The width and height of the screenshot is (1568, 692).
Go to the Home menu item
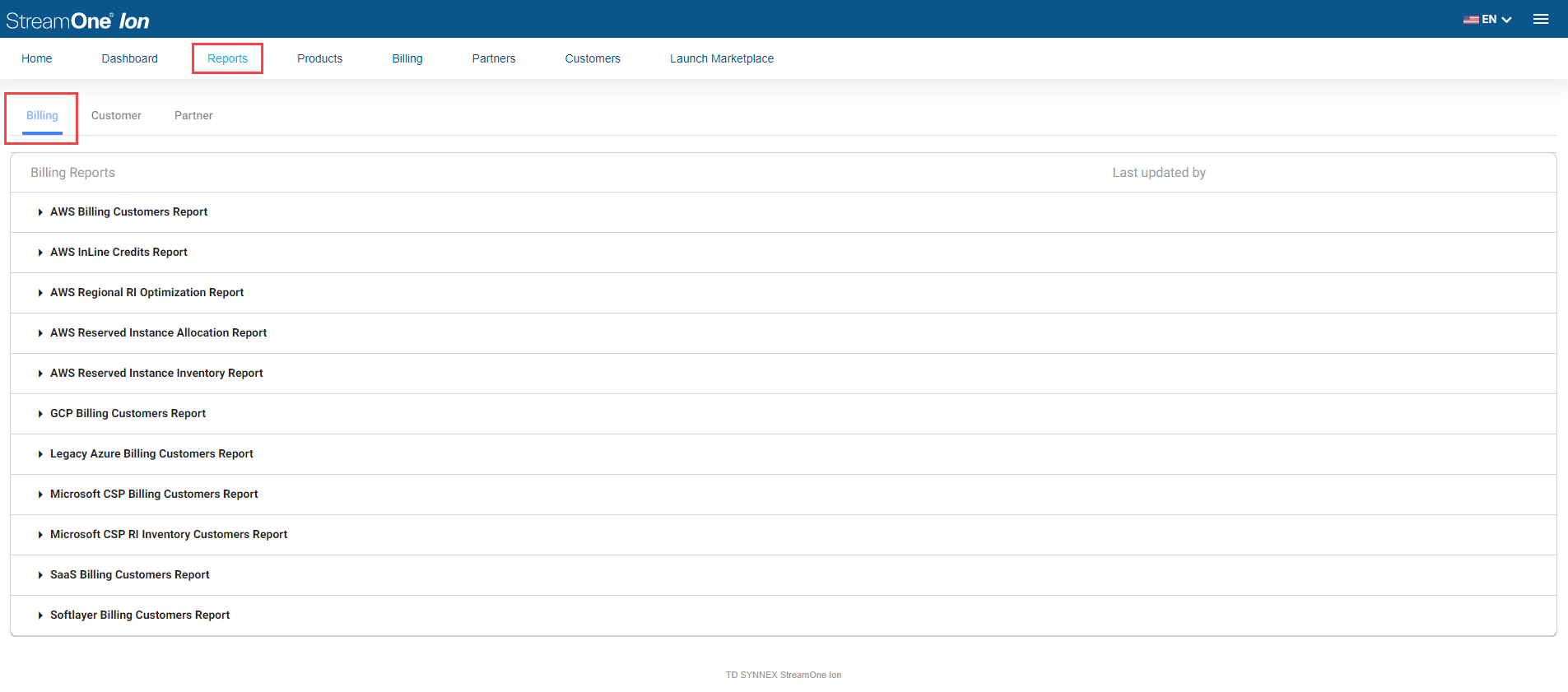point(37,58)
